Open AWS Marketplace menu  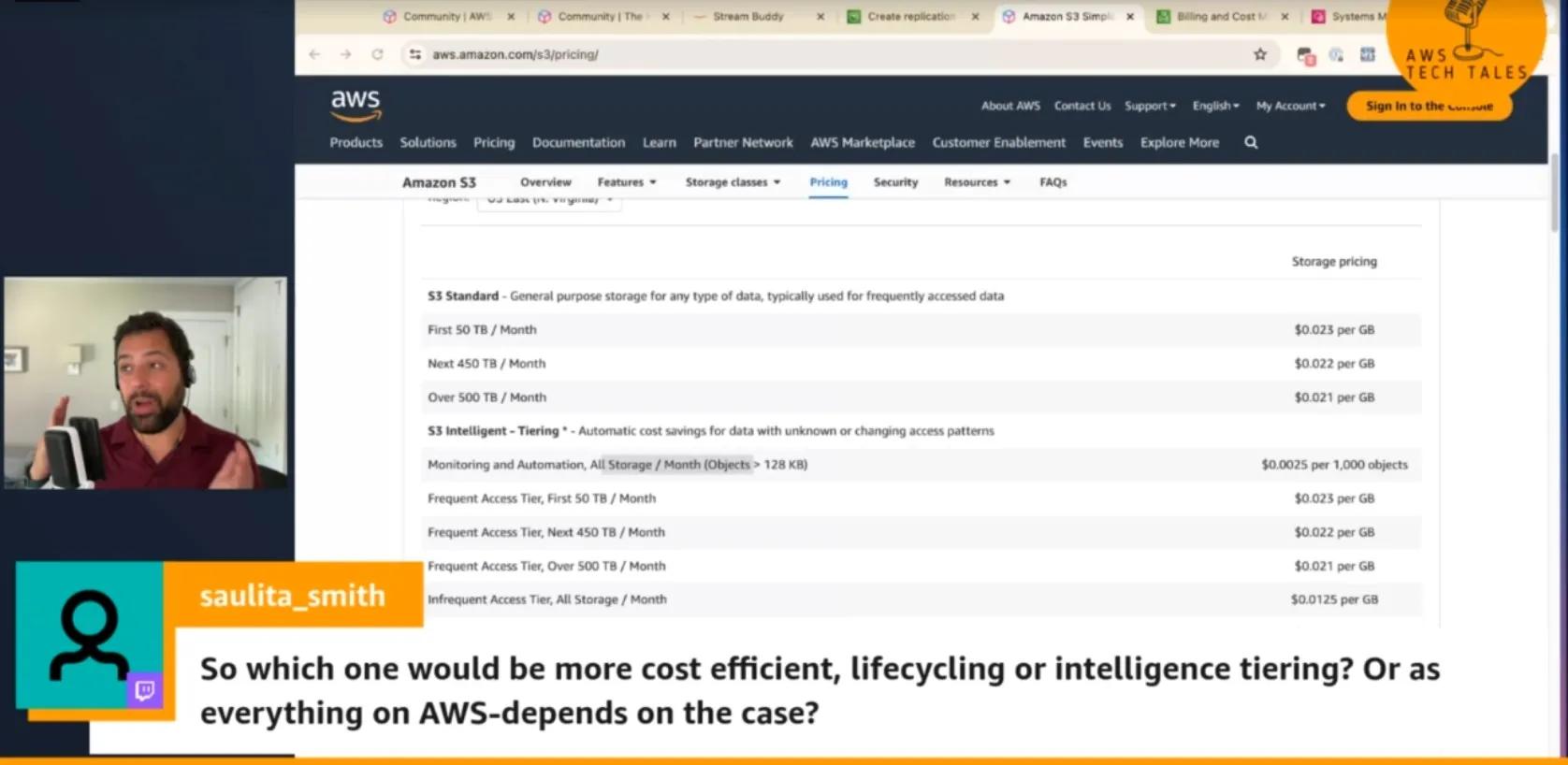click(863, 142)
